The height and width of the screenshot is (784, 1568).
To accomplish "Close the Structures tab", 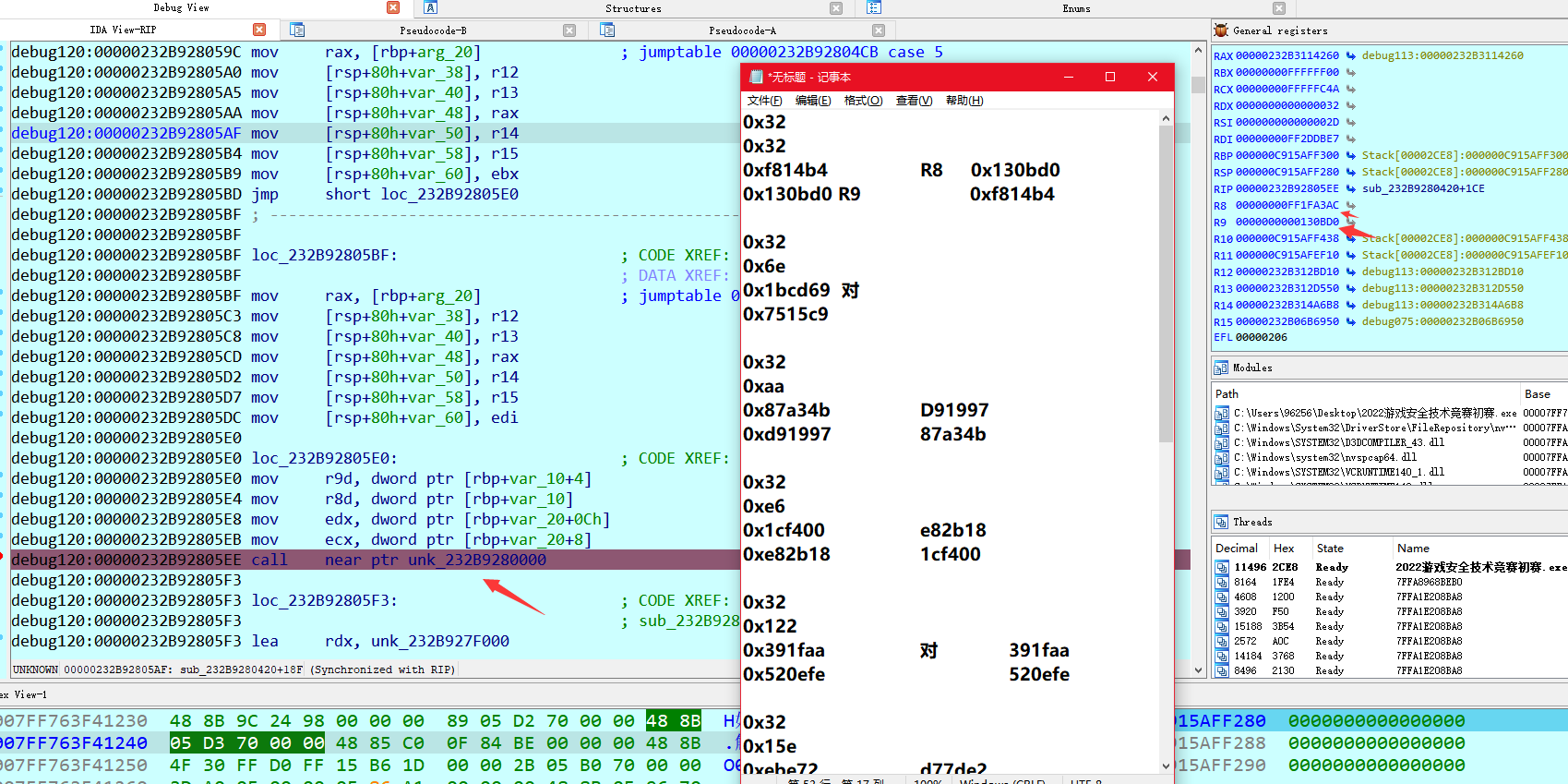I will coord(836,8).
